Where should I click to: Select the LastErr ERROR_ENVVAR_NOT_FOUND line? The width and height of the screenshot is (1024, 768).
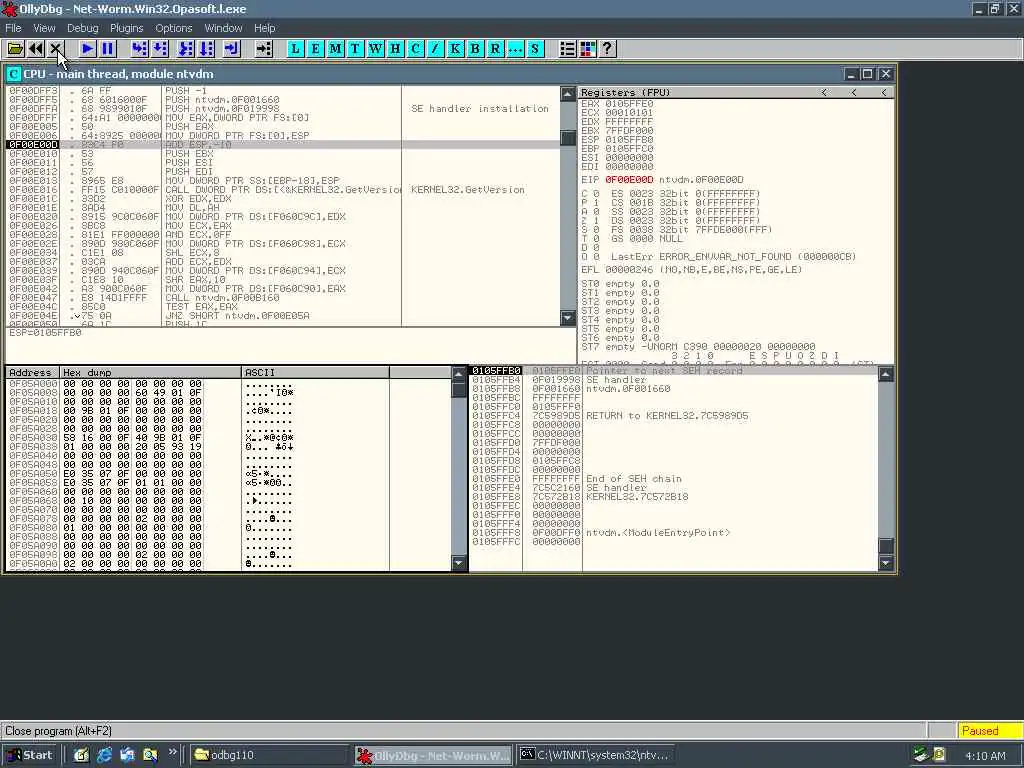point(733,256)
